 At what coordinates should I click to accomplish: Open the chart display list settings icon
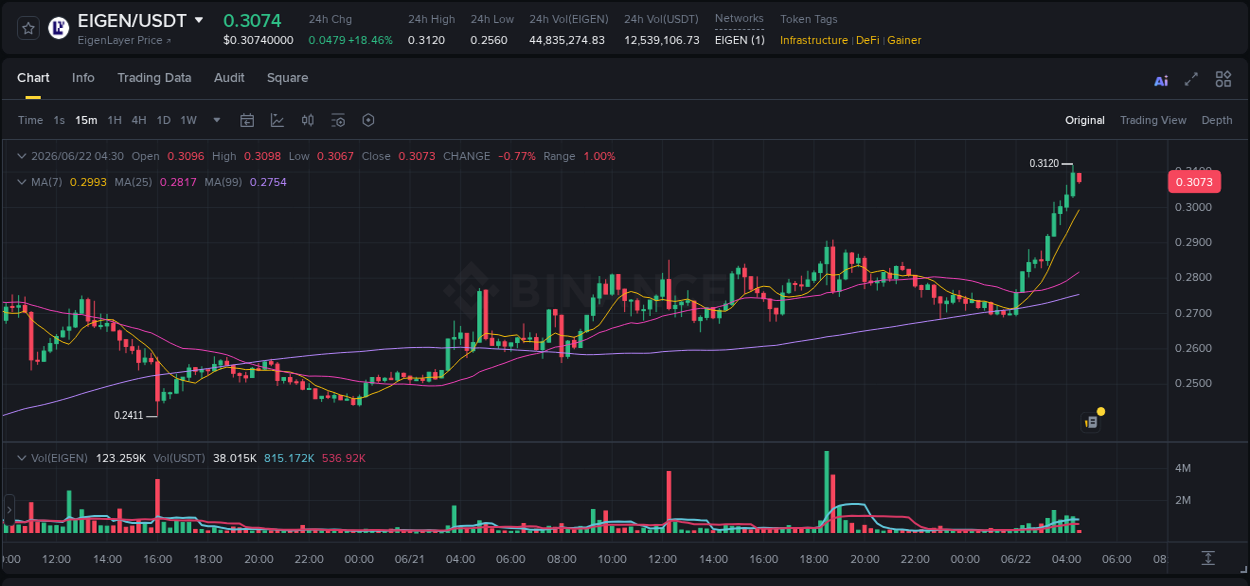click(338, 120)
